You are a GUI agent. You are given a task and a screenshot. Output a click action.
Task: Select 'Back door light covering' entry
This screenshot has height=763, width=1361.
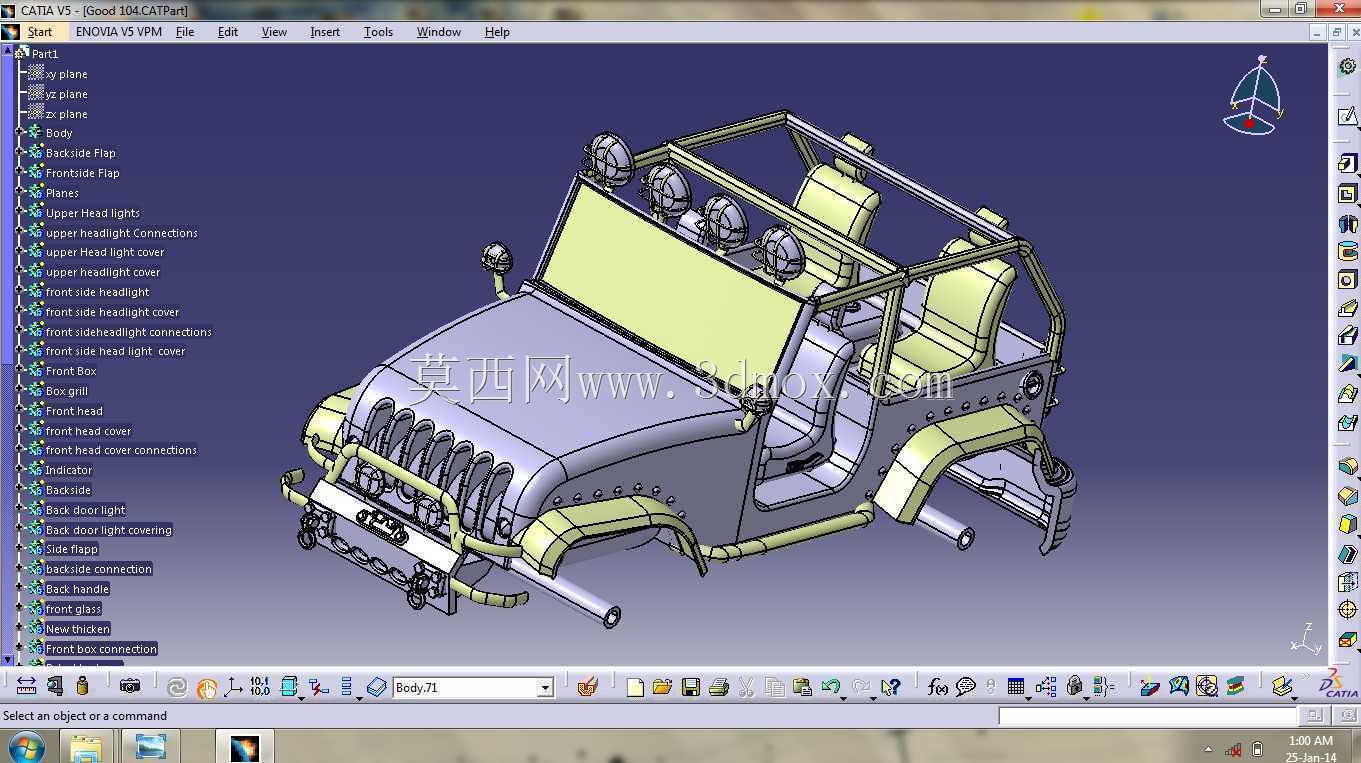[x=109, y=530]
